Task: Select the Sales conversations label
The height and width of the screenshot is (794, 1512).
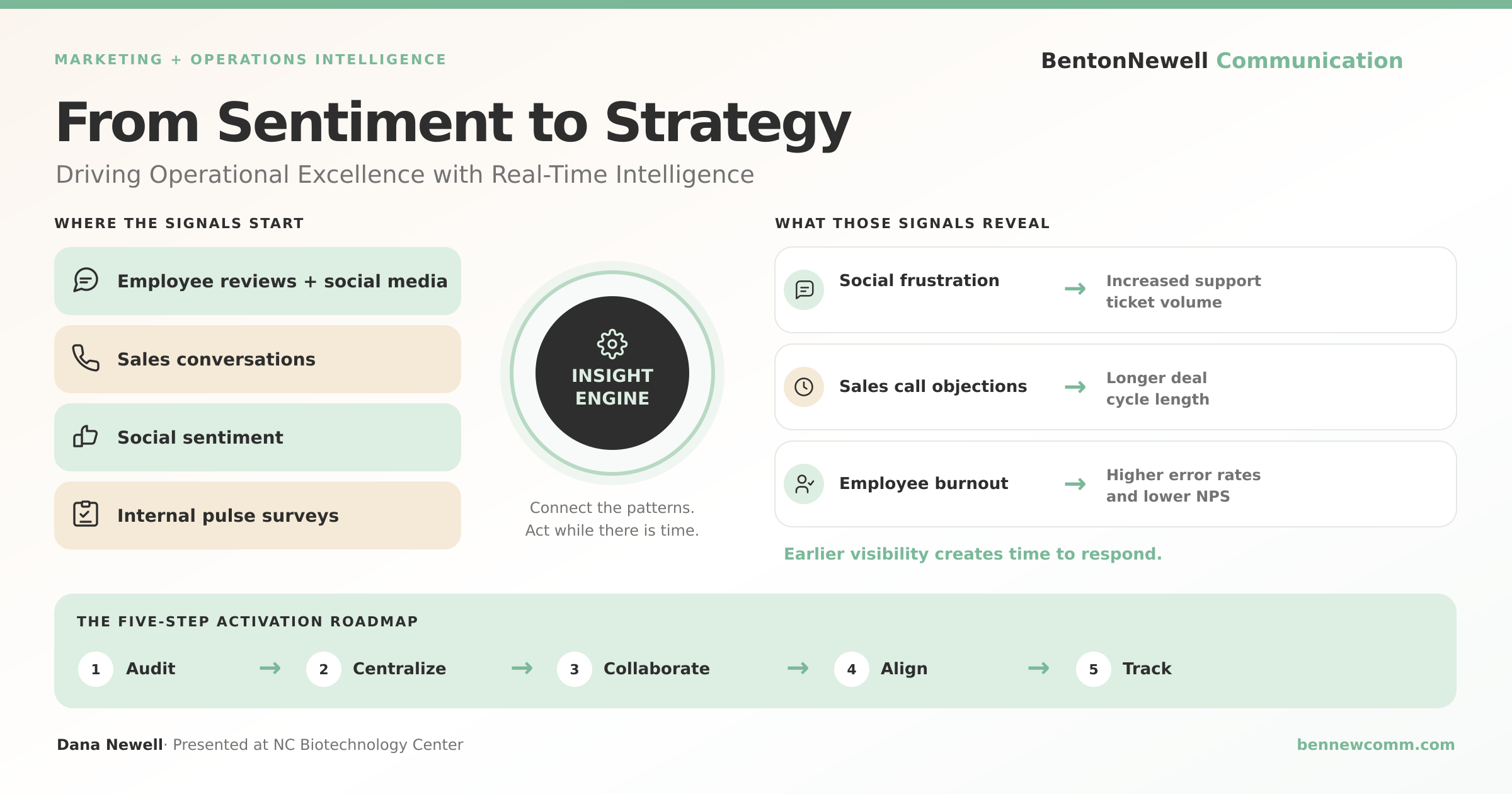Action: coord(216,359)
